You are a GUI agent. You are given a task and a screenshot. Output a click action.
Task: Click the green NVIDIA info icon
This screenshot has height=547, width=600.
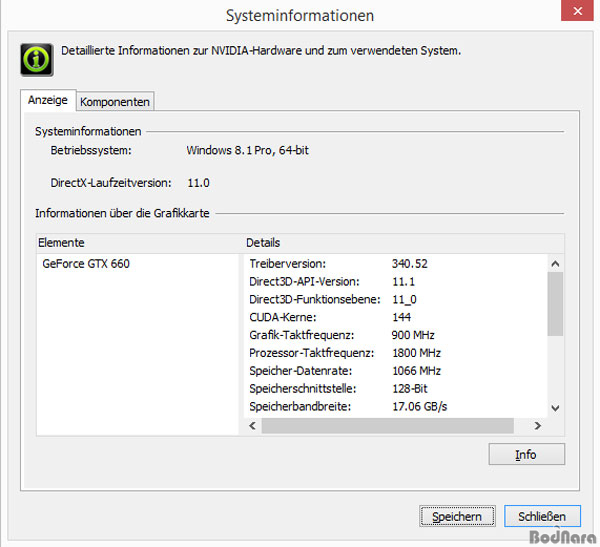coord(37,60)
